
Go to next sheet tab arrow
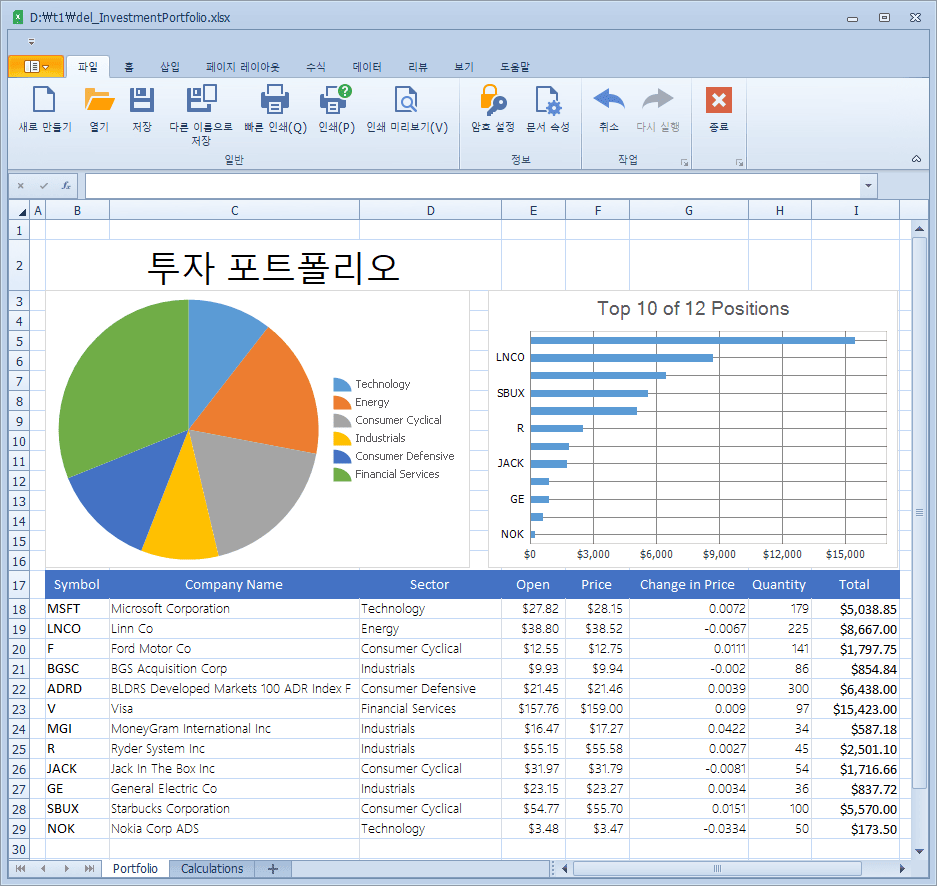66,869
